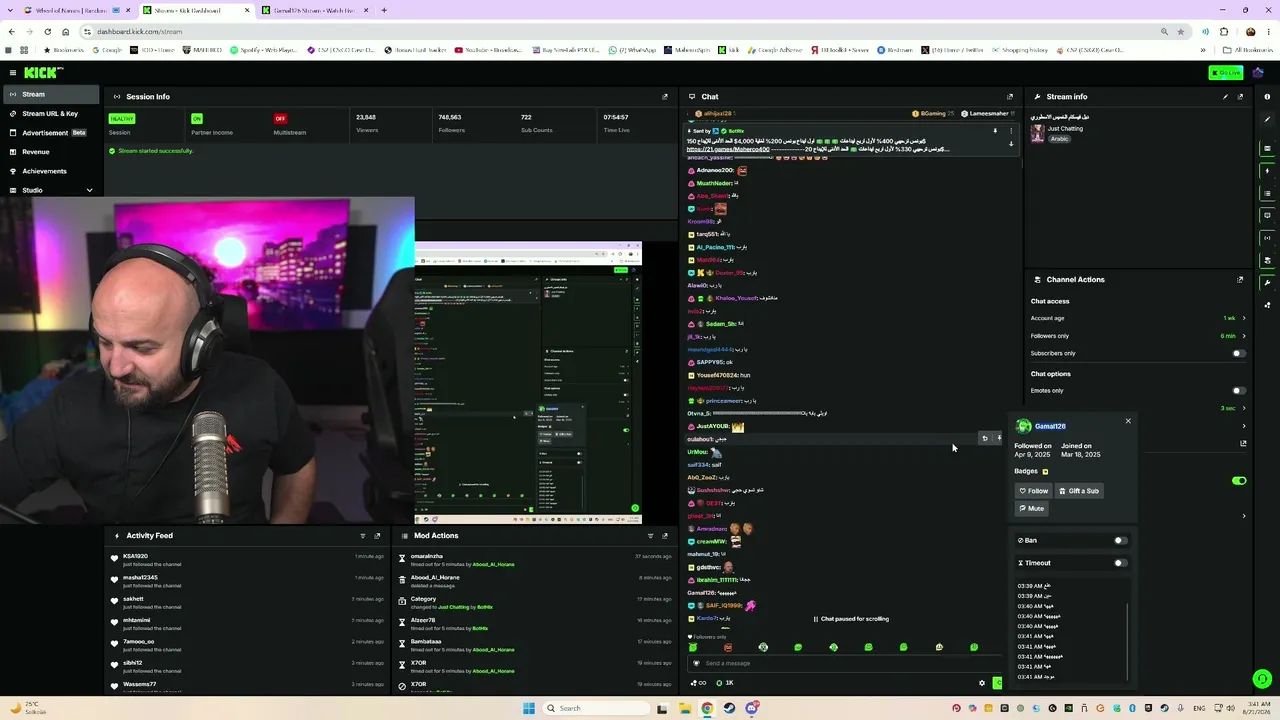1280x720 pixels.
Task: Pop out the Session Info panel
Action: click(x=665, y=97)
